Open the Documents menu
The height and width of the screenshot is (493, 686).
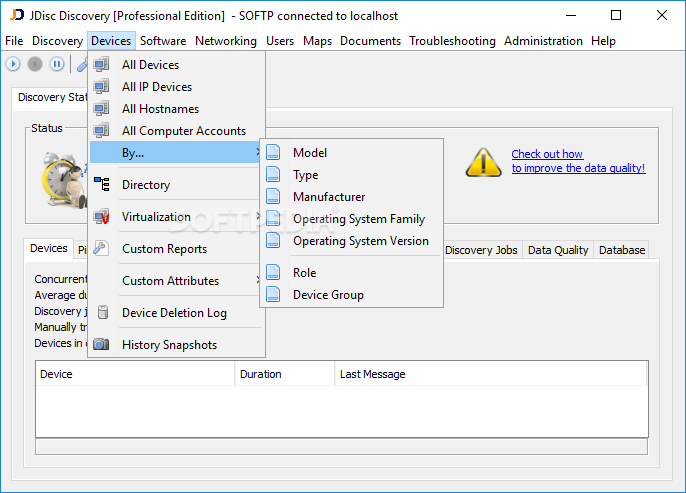click(370, 41)
